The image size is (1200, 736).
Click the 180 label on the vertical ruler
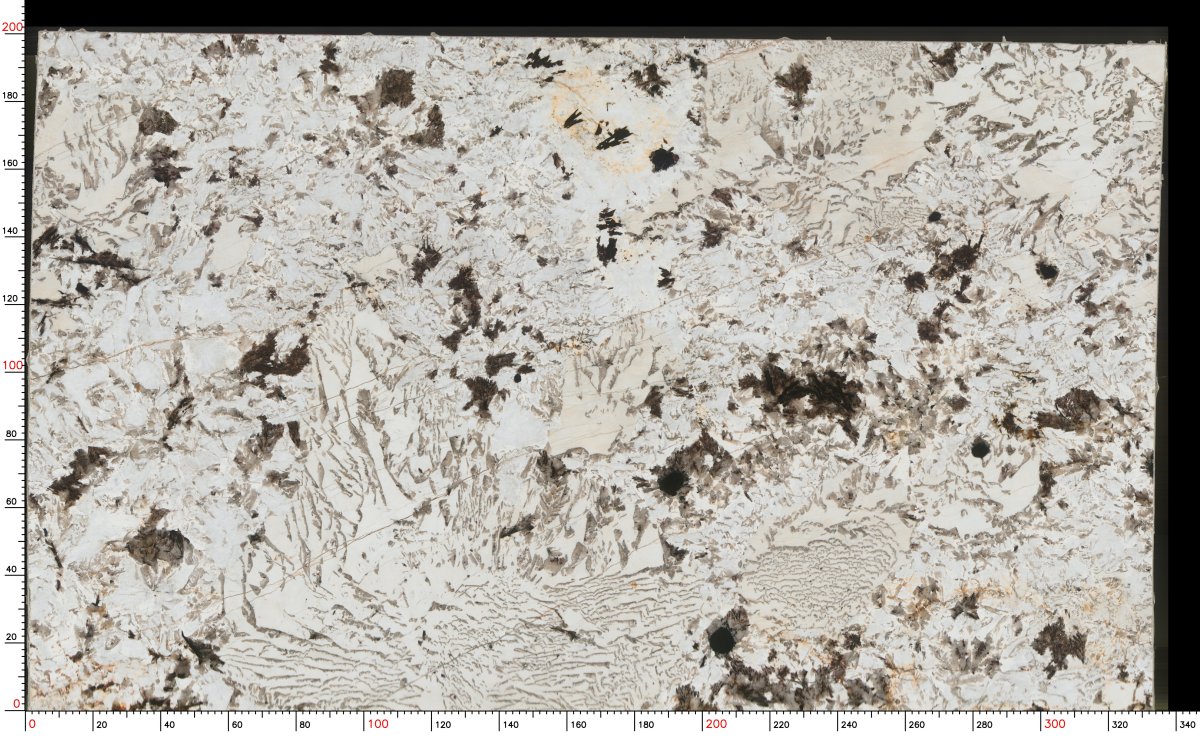(x=11, y=96)
